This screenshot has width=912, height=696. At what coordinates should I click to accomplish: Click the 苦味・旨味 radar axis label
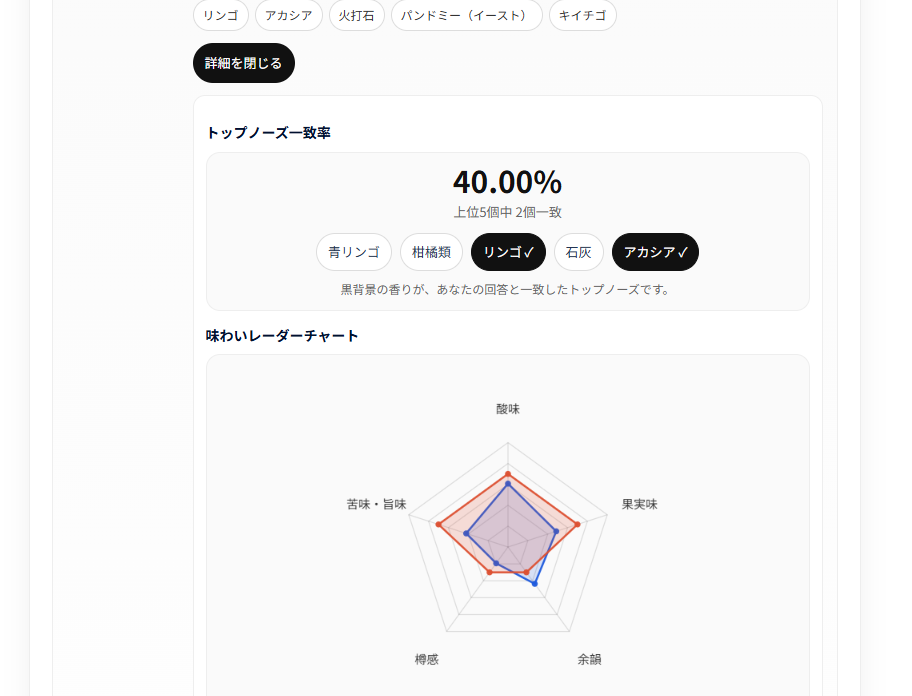(x=376, y=504)
